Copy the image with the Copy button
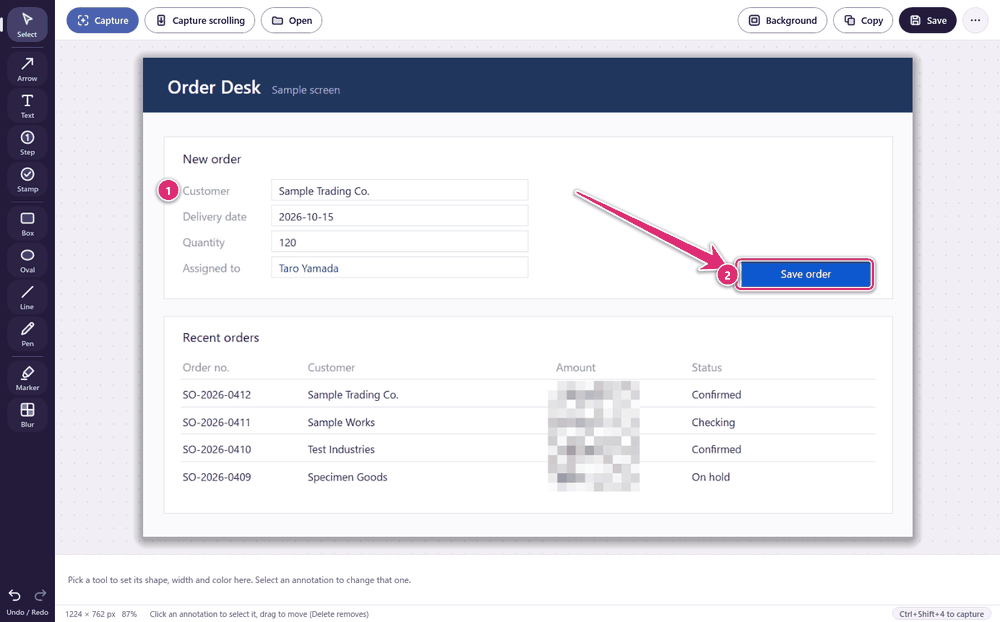1000x622 pixels. [863, 20]
